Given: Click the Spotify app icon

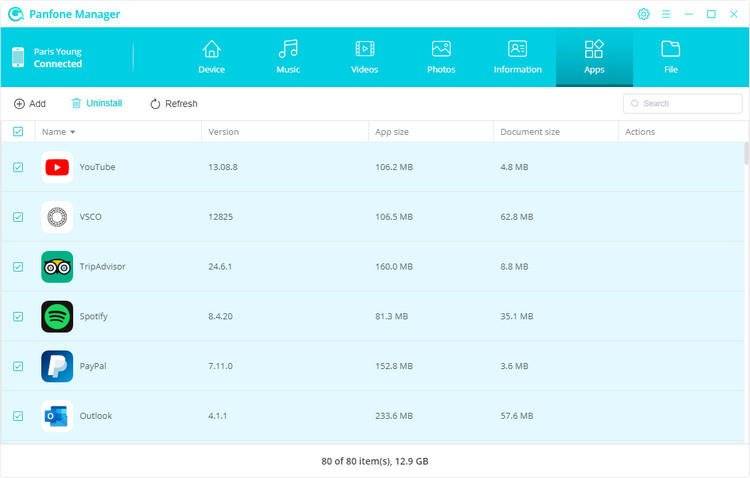Looking at the screenshot, I should tap(57, 316).
